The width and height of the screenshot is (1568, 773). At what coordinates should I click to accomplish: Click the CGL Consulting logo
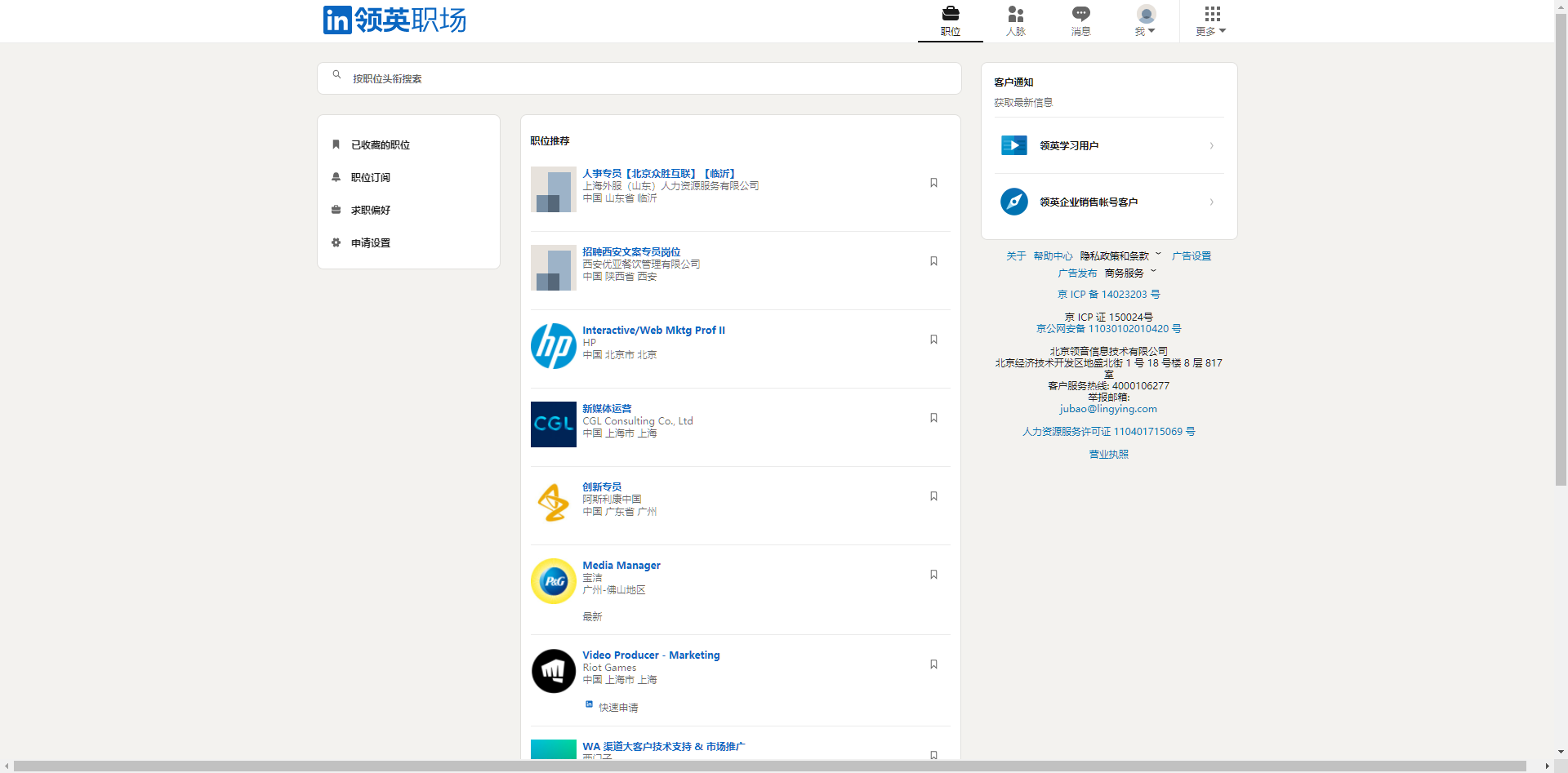coord(553,424)
